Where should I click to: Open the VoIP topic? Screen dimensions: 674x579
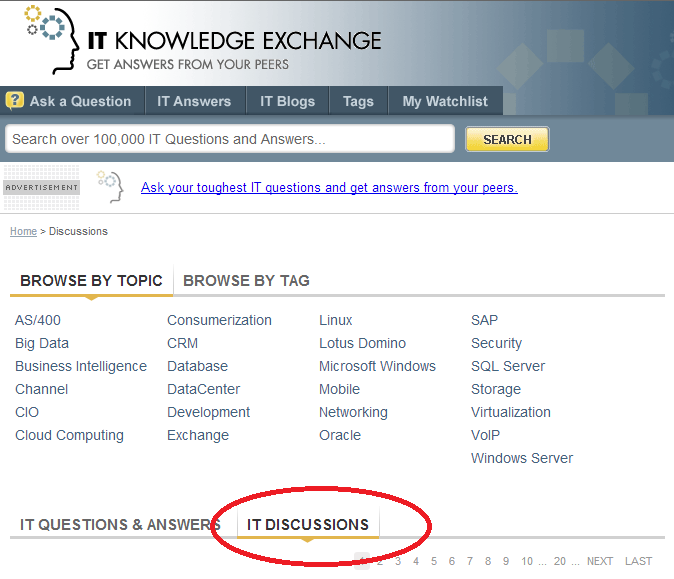pos(485,435)
